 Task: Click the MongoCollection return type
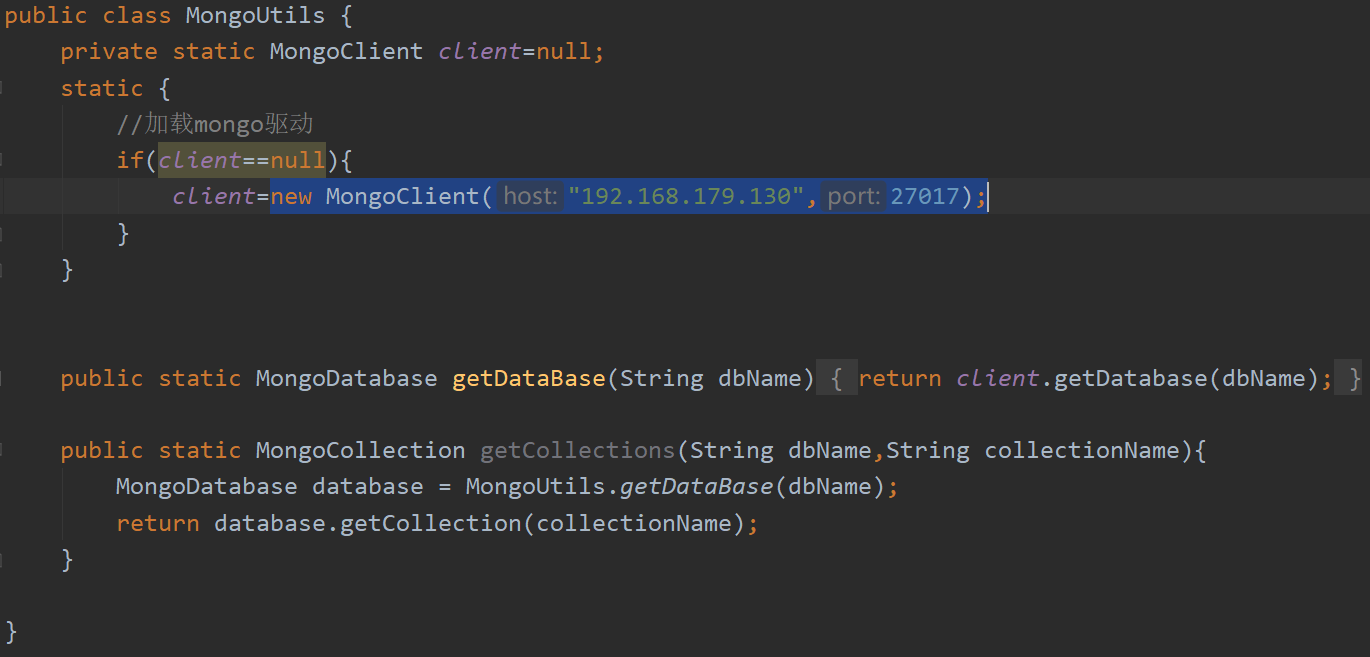tap(360, 451)
